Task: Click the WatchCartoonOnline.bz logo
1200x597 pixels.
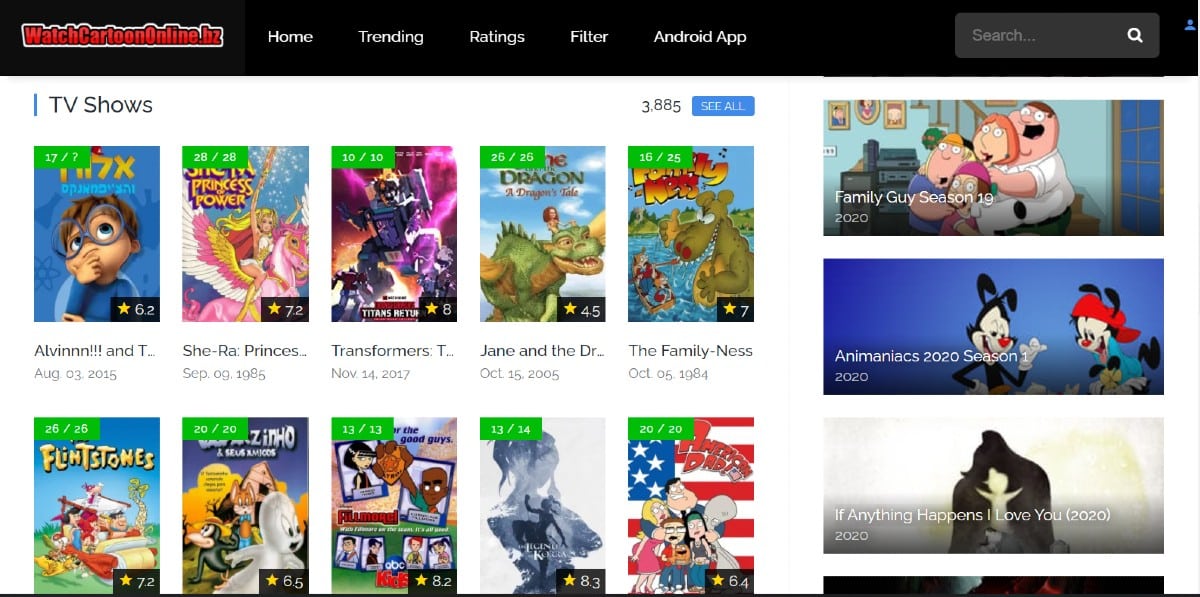Action: pos(123,37)
